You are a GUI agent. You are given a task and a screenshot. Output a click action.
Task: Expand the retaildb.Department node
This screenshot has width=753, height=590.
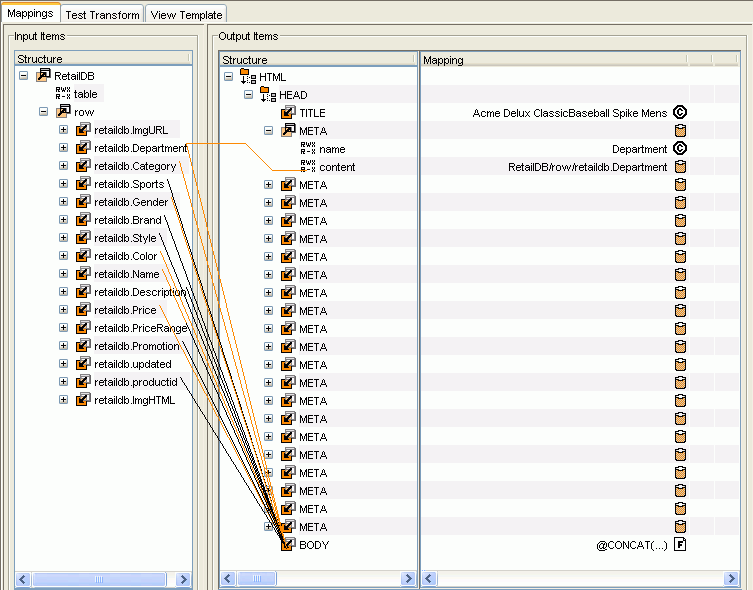[64, 148]
